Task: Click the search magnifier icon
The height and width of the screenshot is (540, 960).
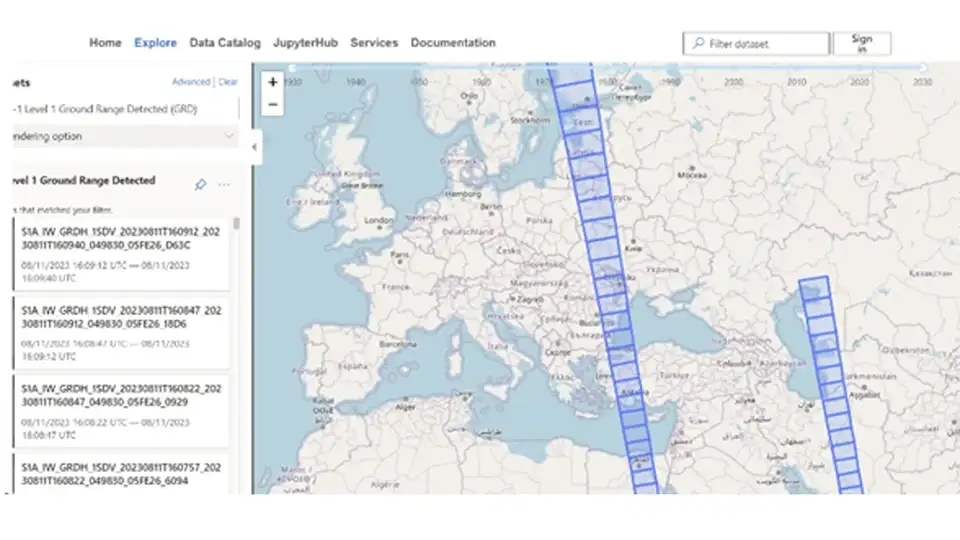Action: click(x=697, y=44)
